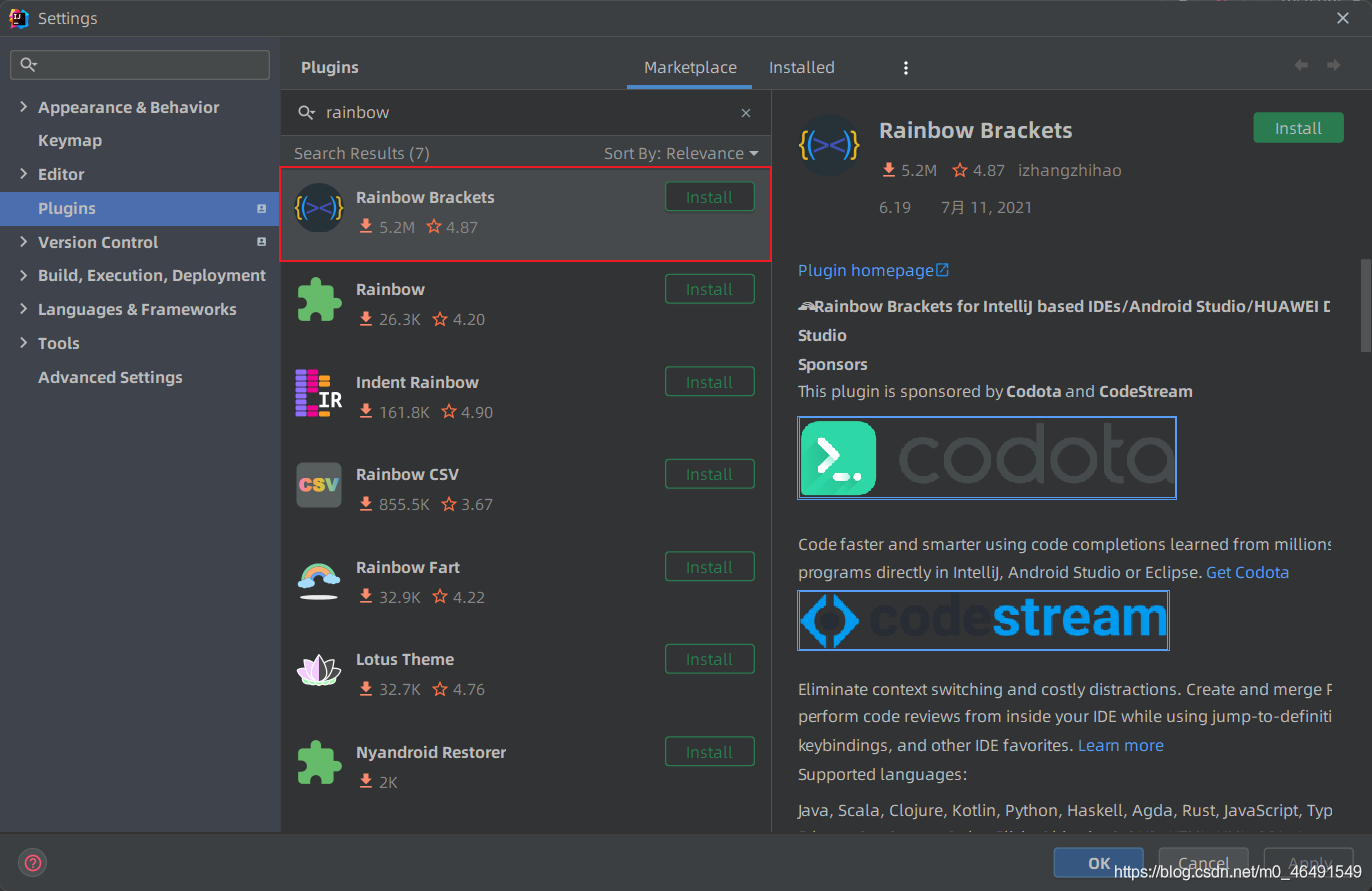
Task: Click the 4.87 rating in details header
Action: click(978, 170)
